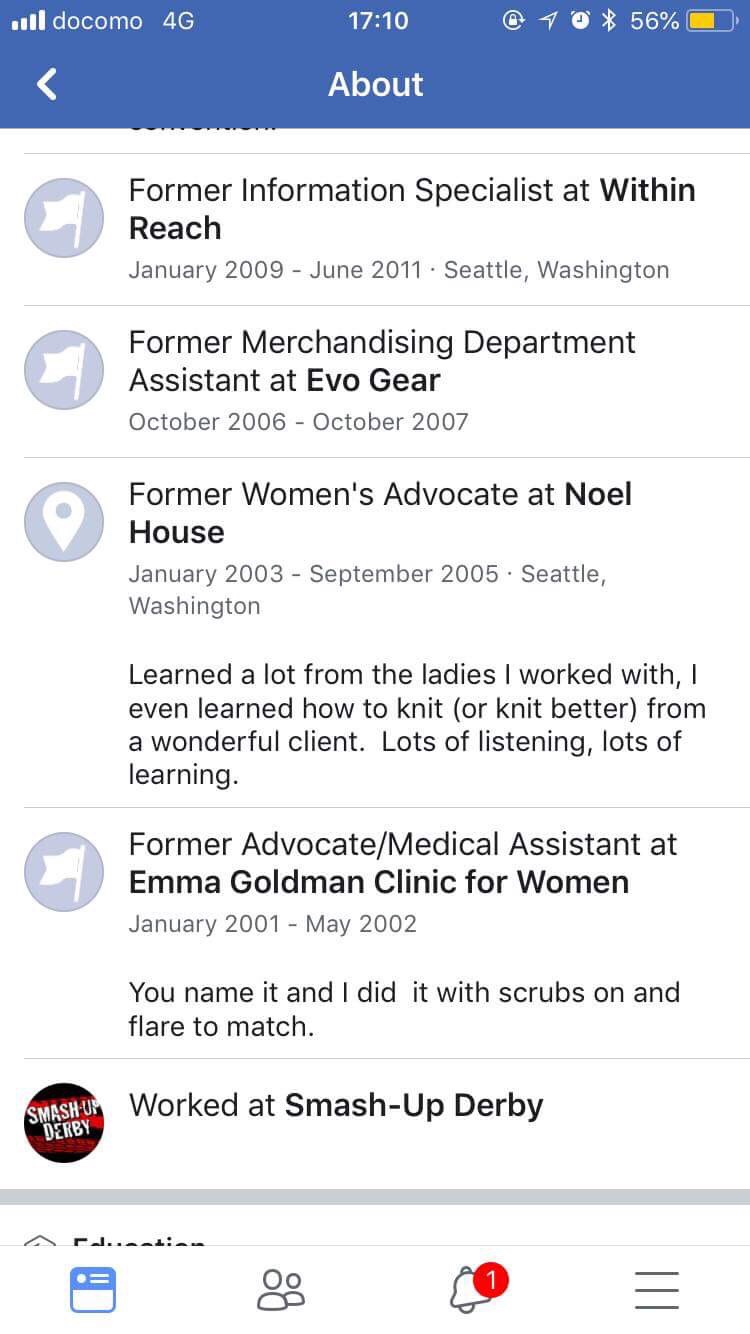Screen dimensions: 750x1334
Task: Tap the Evo Gear flag icon
Action: (64, 370)
